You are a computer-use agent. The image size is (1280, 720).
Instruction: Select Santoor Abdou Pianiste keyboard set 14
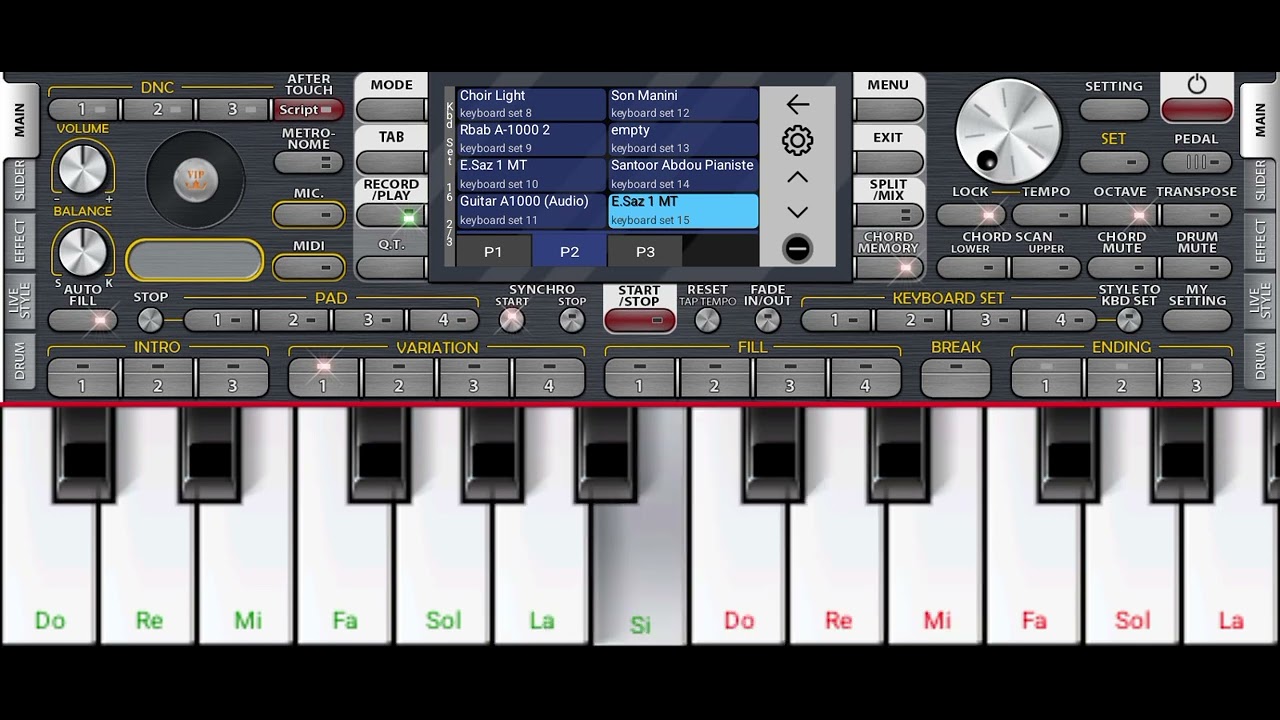(x=683, y=175)
